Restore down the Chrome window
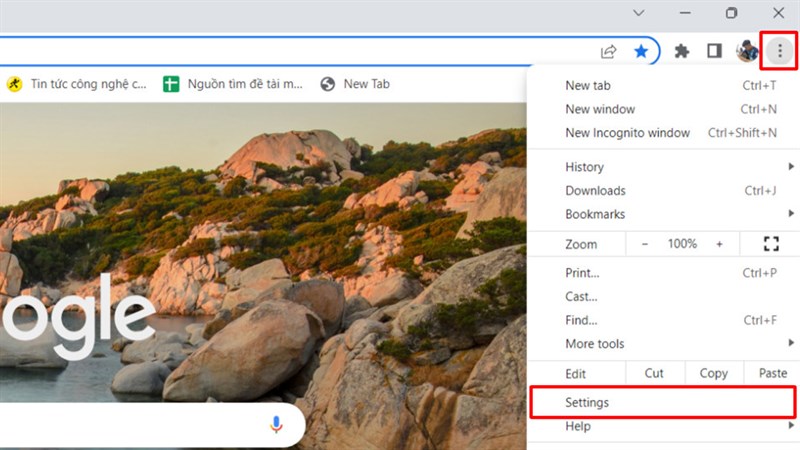 (731, 13)
